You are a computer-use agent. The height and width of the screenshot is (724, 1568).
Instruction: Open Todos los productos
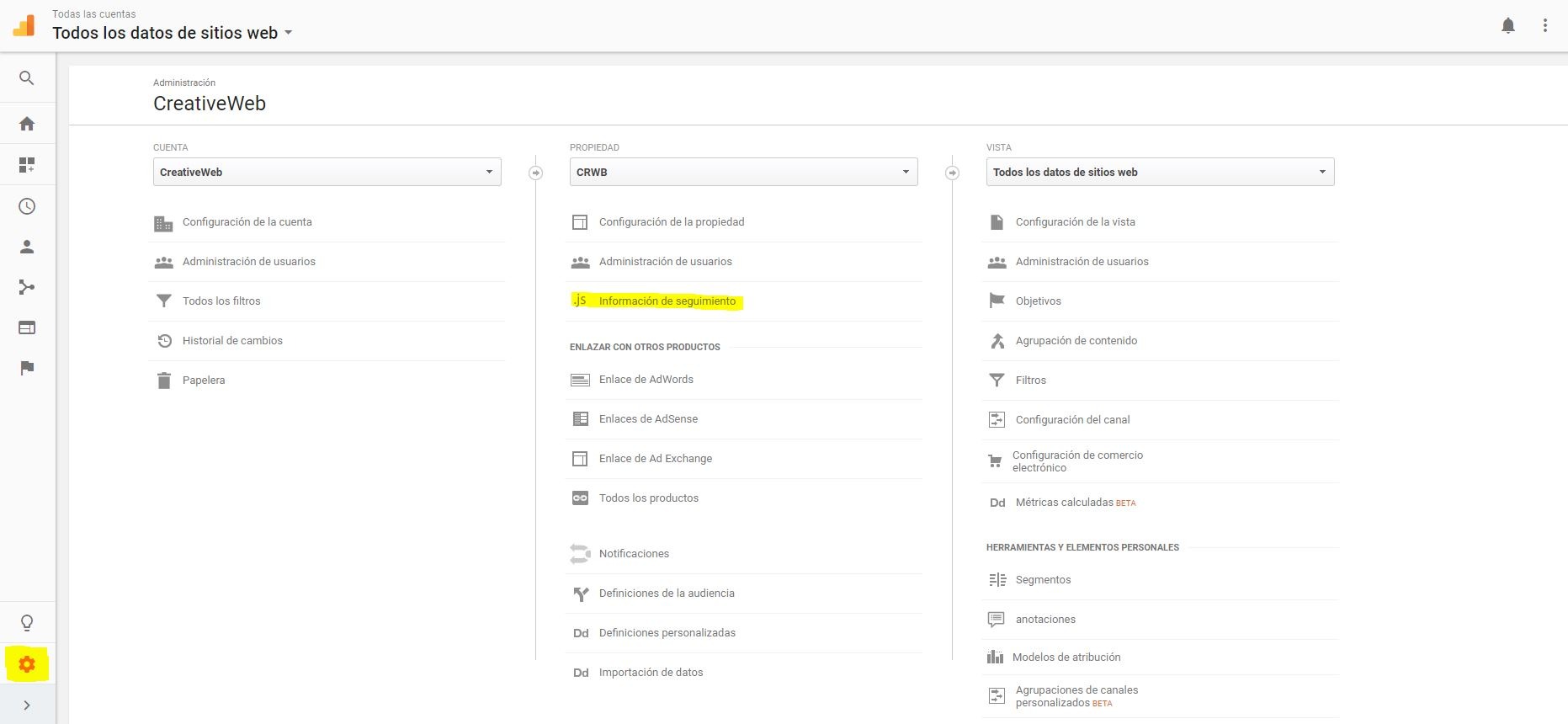tap(649, 498)
